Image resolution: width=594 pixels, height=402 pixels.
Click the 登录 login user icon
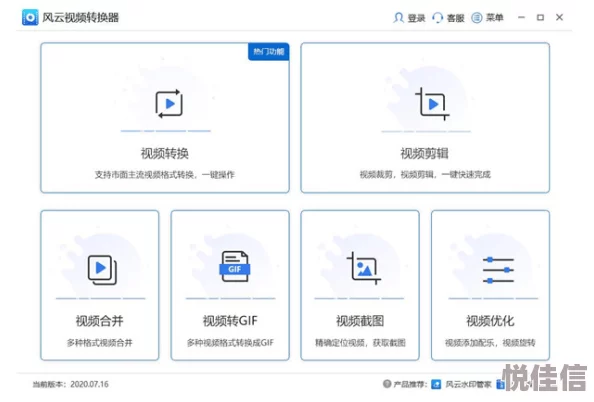(x=398, y=17)
